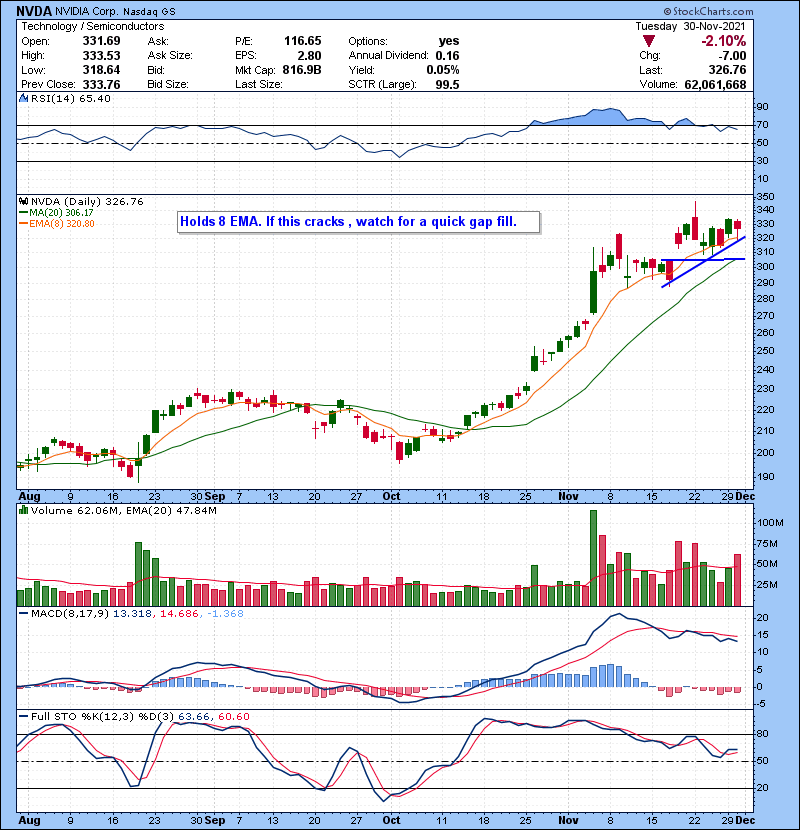Screen dimensions: 800x830
Task: Click the MACD(8,17,9) legend label
Action: (x=70, y=614)
